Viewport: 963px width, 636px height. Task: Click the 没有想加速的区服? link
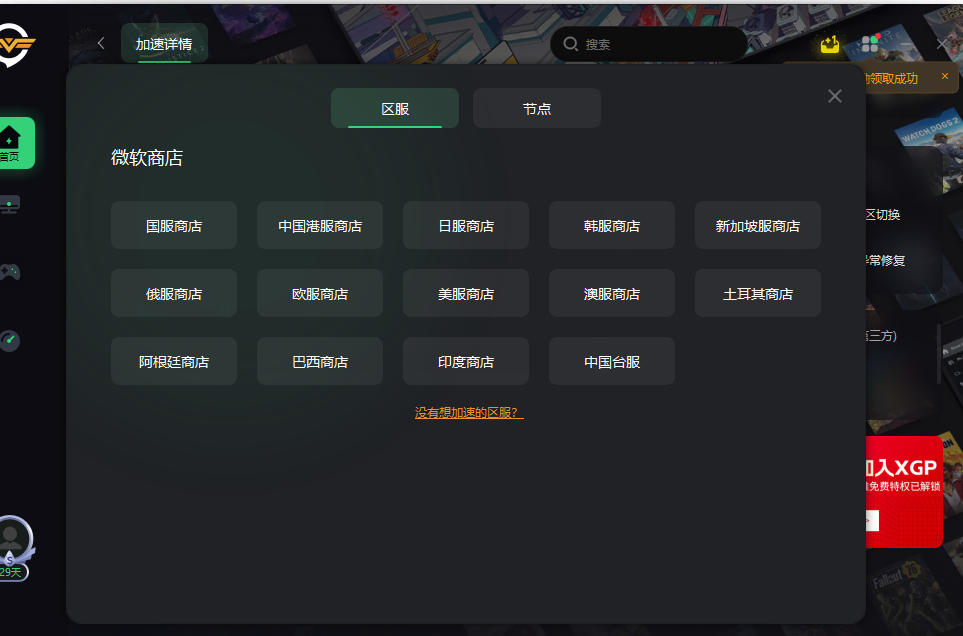(x=469, y=413)
